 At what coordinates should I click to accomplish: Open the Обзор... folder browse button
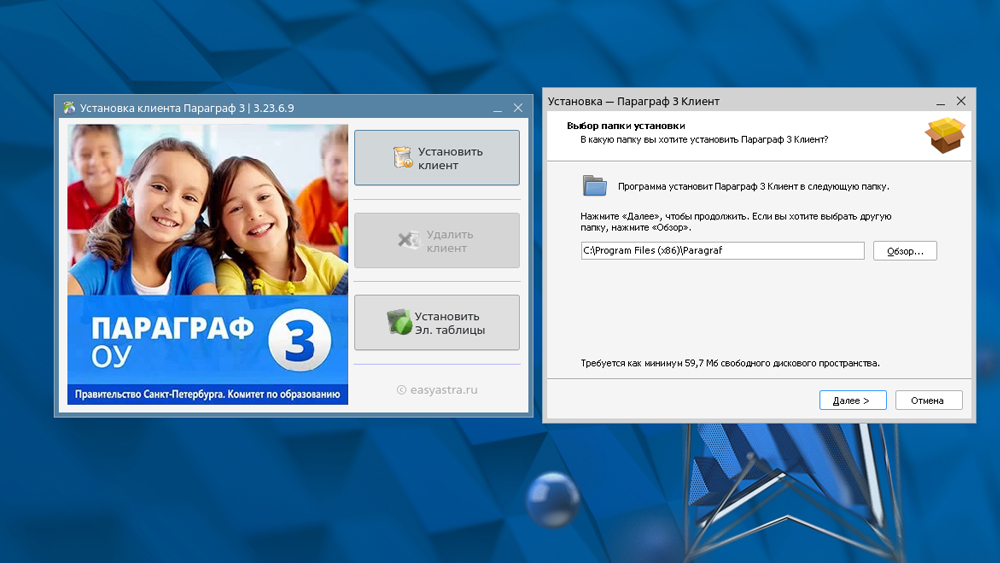click(905, 251)
